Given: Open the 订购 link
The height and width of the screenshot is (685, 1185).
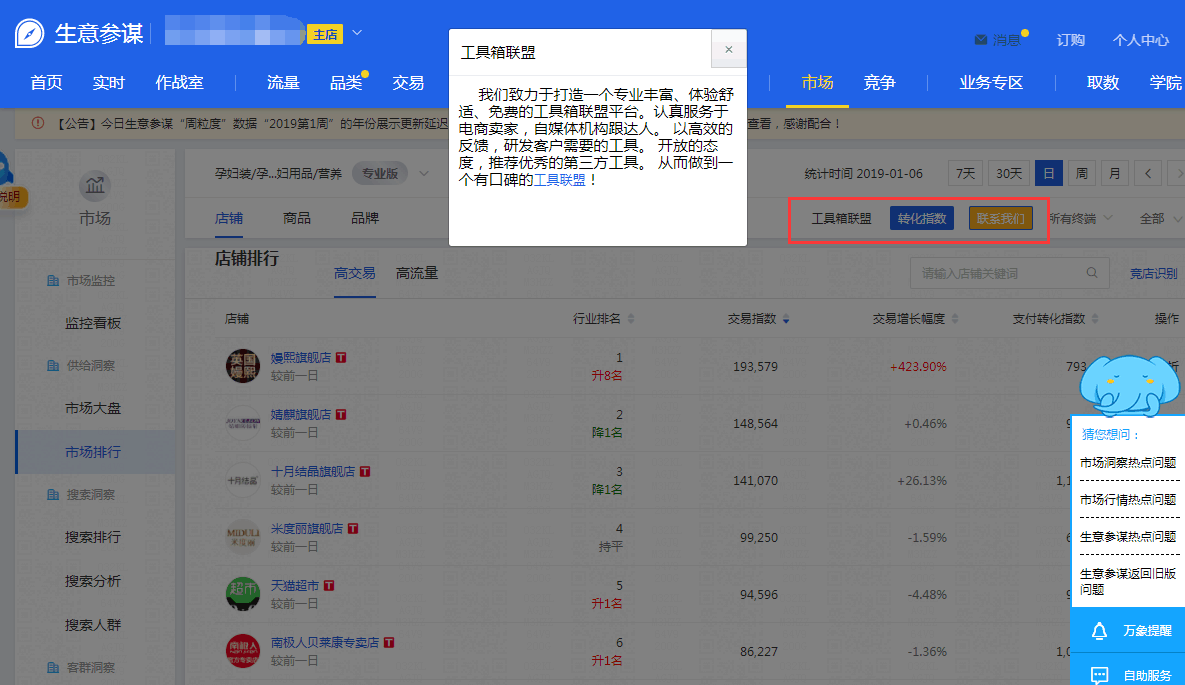Looking at the screenshot, I should point(1070,40).
